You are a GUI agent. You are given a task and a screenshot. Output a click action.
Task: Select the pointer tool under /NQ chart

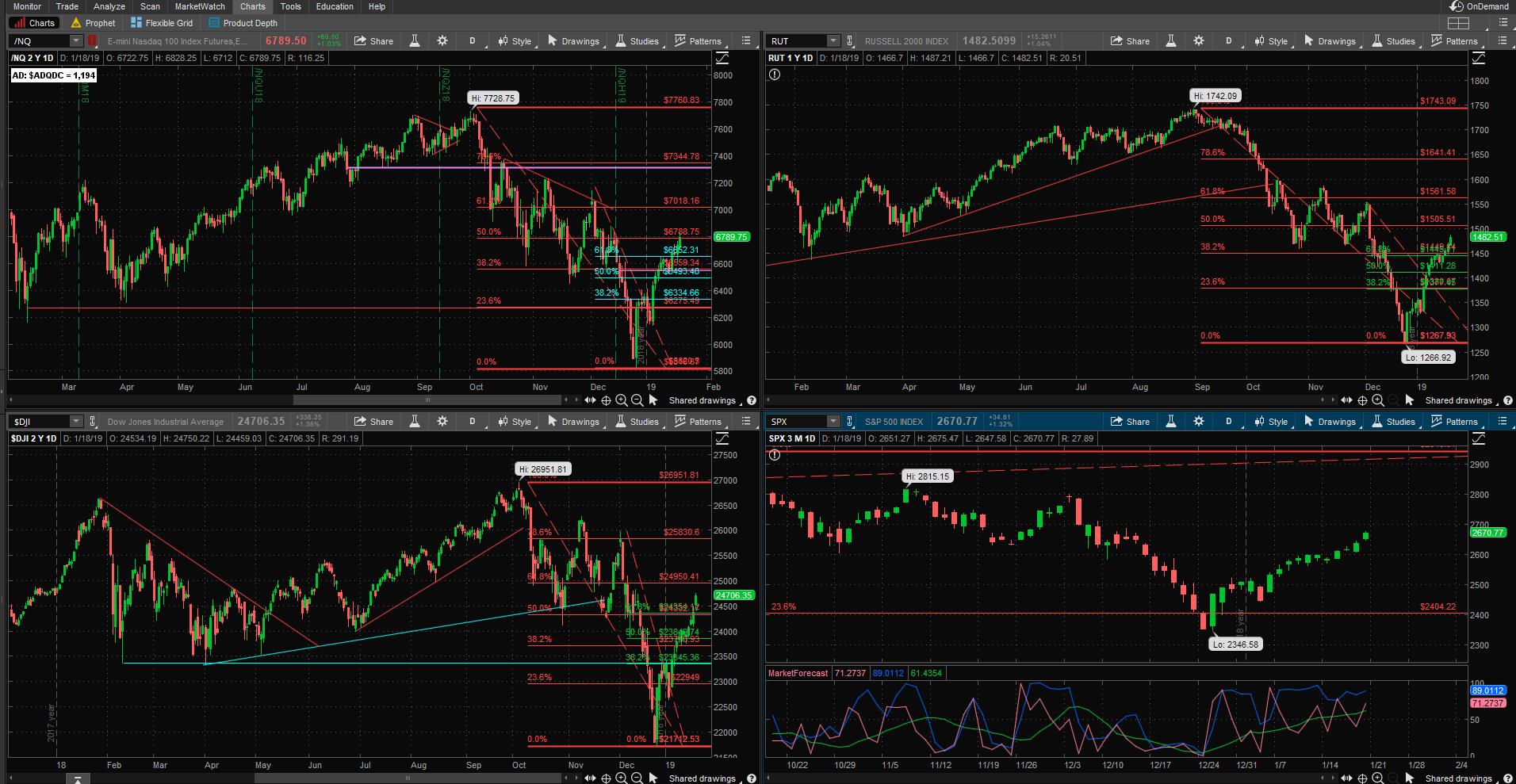(x=653, y=400)
